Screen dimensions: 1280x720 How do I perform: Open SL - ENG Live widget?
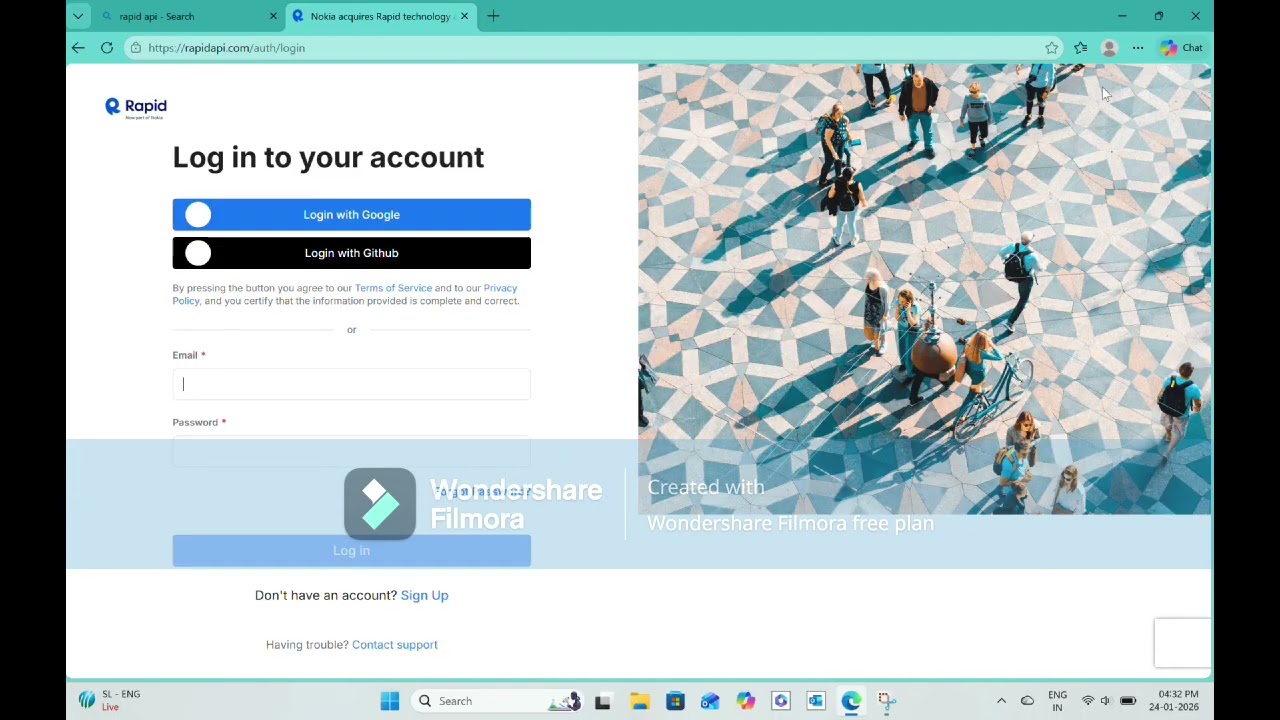point(110,701)
